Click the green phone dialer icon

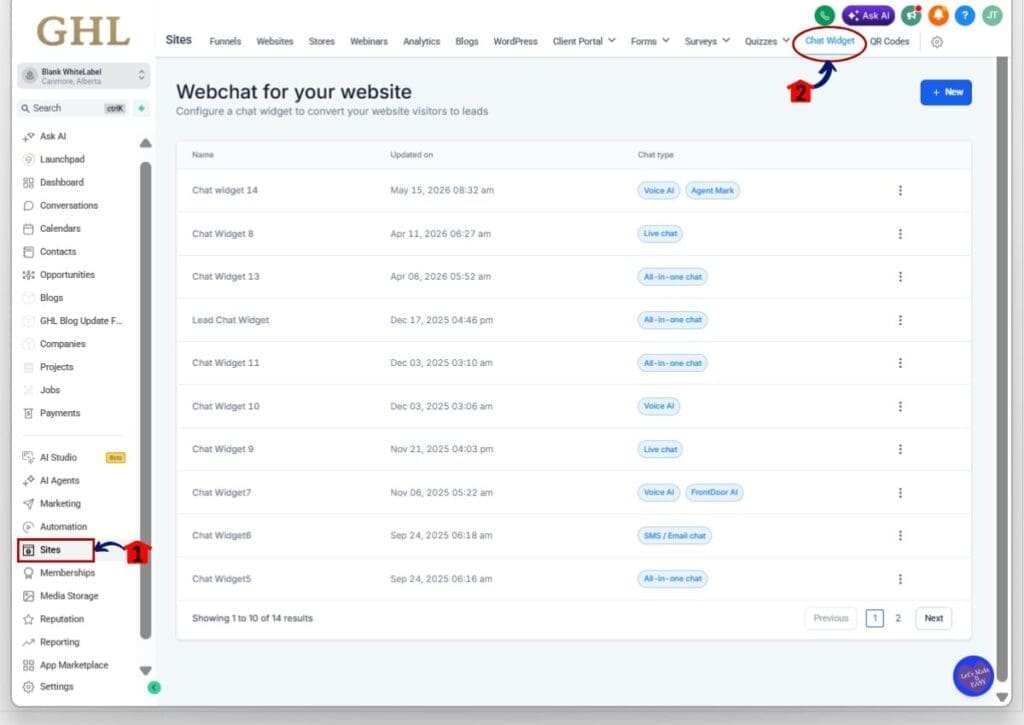[824, 15]
